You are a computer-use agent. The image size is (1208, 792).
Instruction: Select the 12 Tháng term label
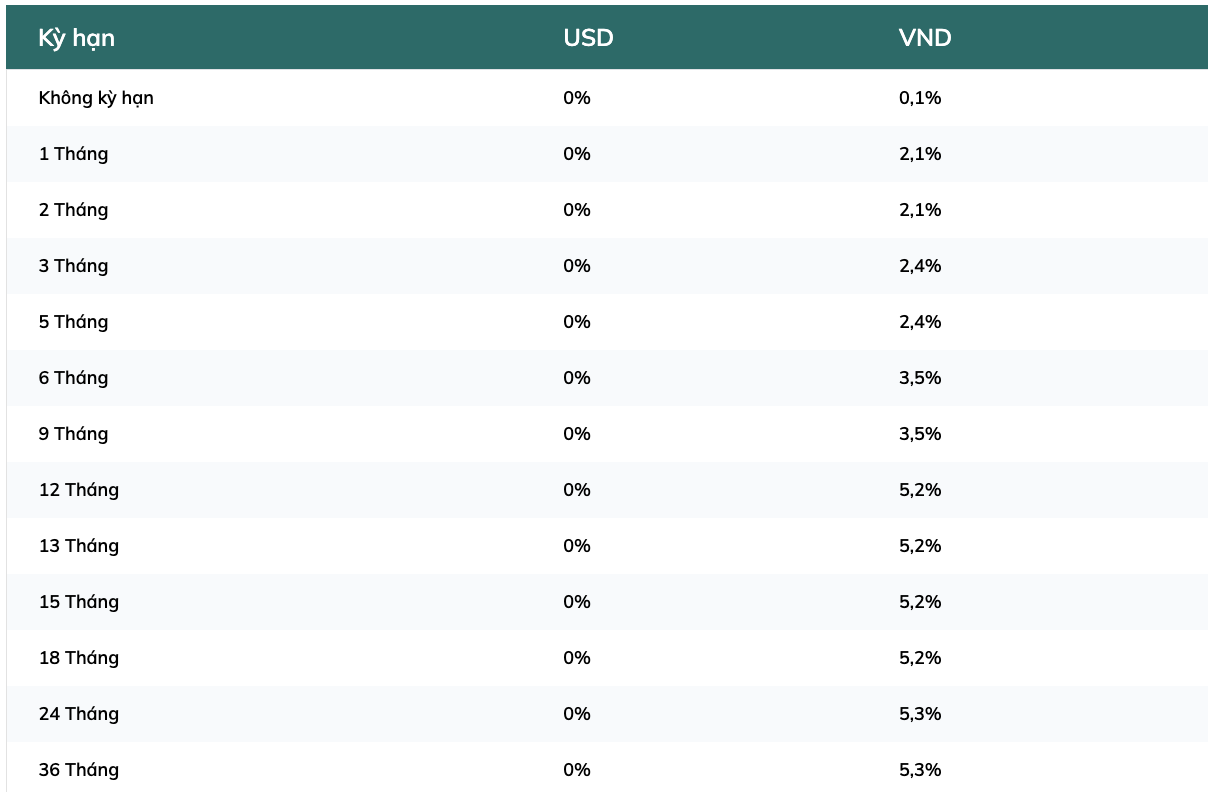click(78, 490)
